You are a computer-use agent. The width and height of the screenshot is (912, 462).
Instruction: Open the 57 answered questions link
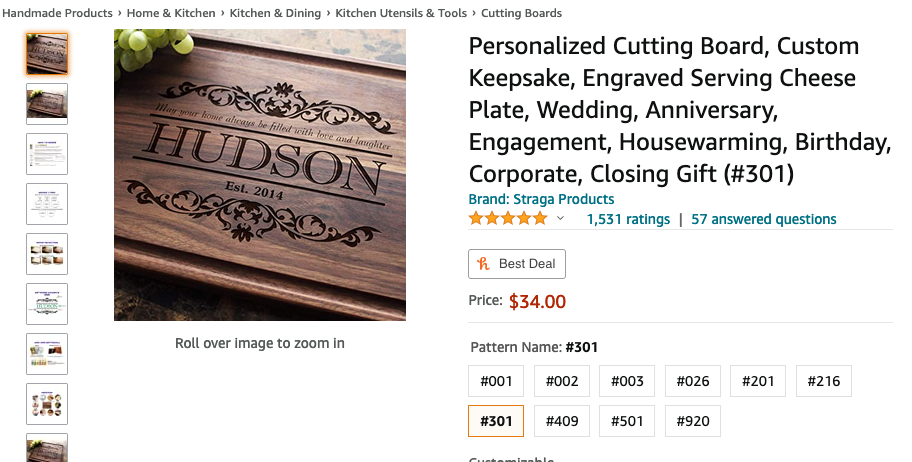point(764,219)
